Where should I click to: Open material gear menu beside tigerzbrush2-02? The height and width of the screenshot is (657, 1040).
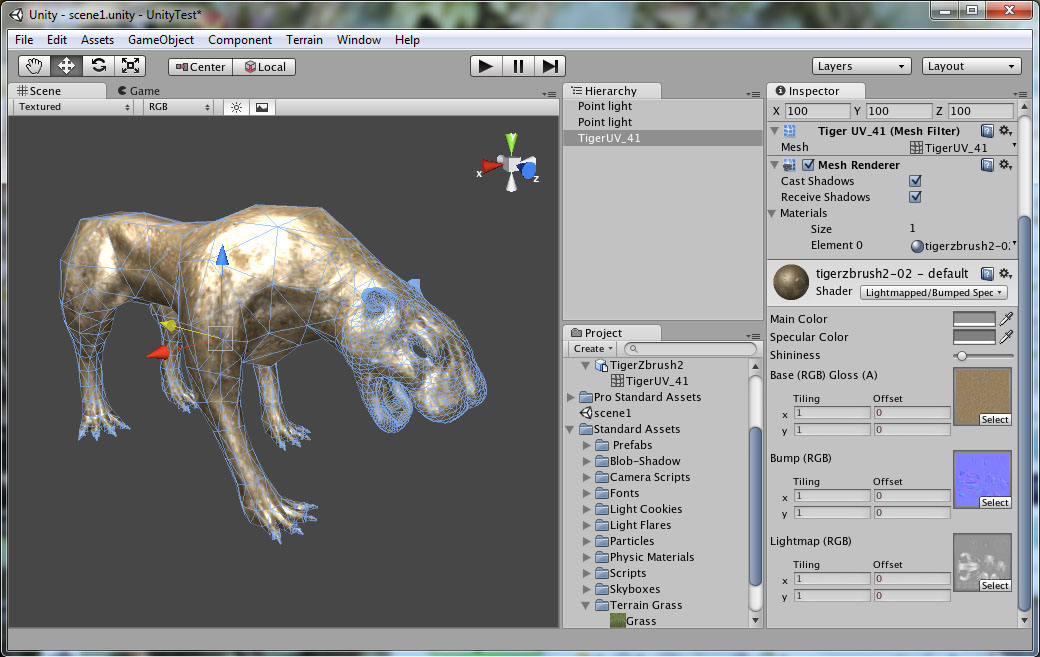[x=1006, y=273]
